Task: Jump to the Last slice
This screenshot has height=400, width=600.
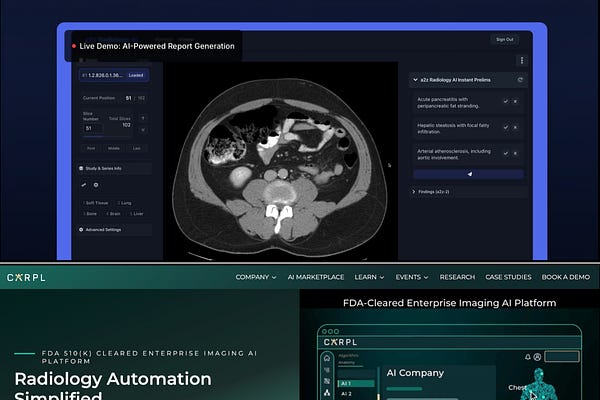Action: [137, 149]
